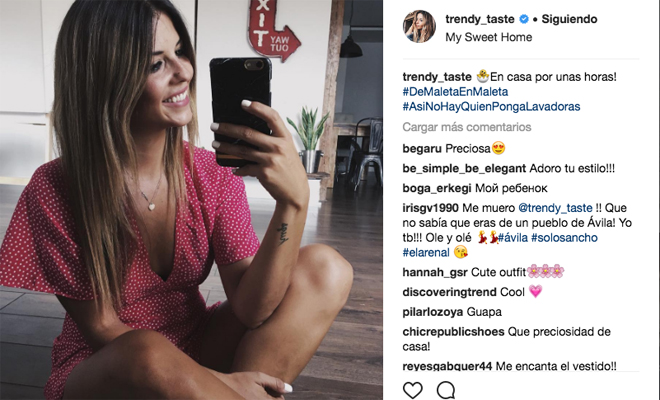The image size is (660, 400).
Task: Click the @trendy_taste mention in comment
Action: [555, 208]
